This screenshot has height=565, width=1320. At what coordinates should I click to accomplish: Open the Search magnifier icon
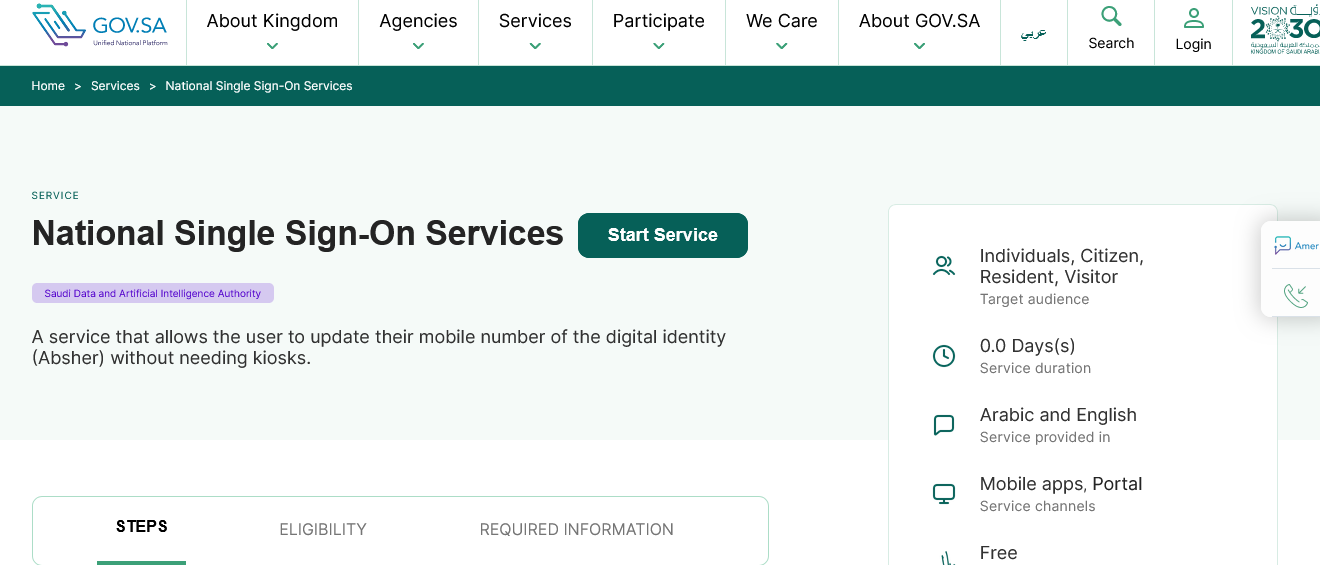pyautogui.click(x=1111, y=16)
